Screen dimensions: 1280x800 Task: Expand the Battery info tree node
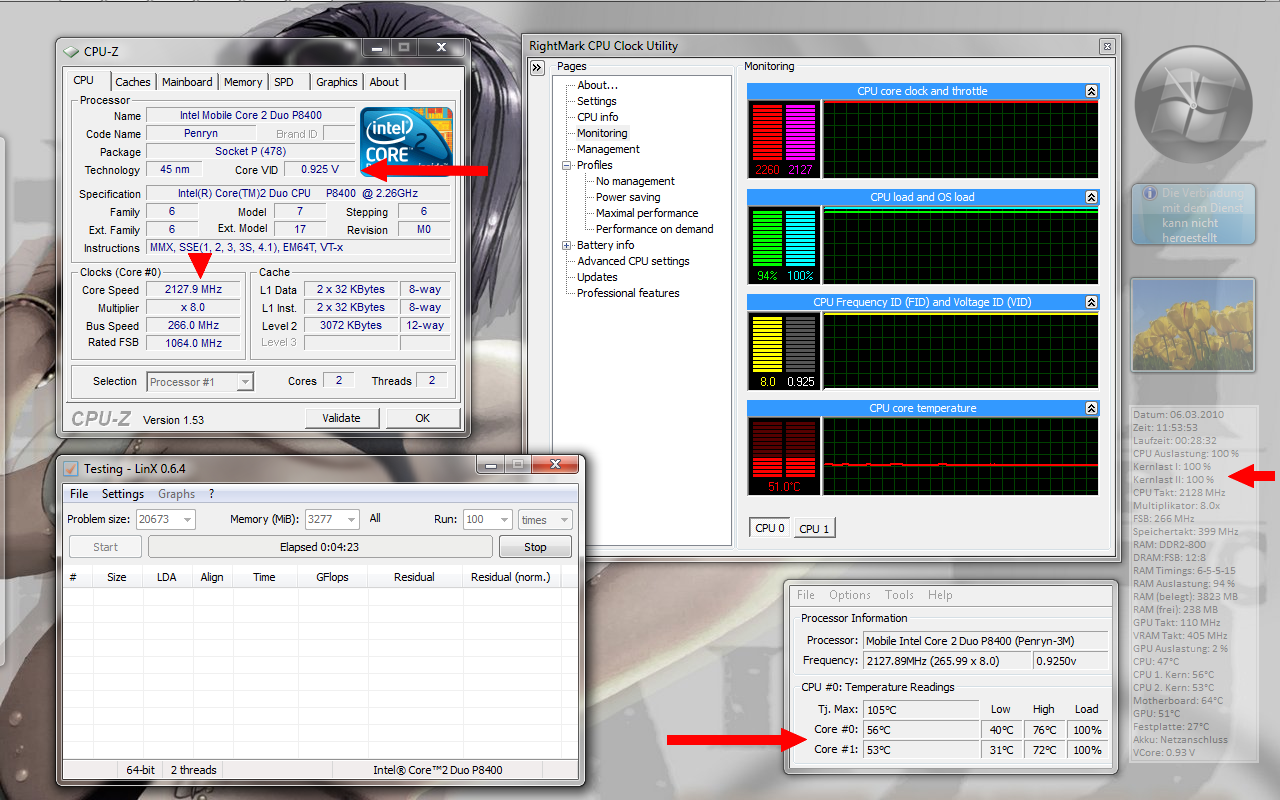(567, 245)
